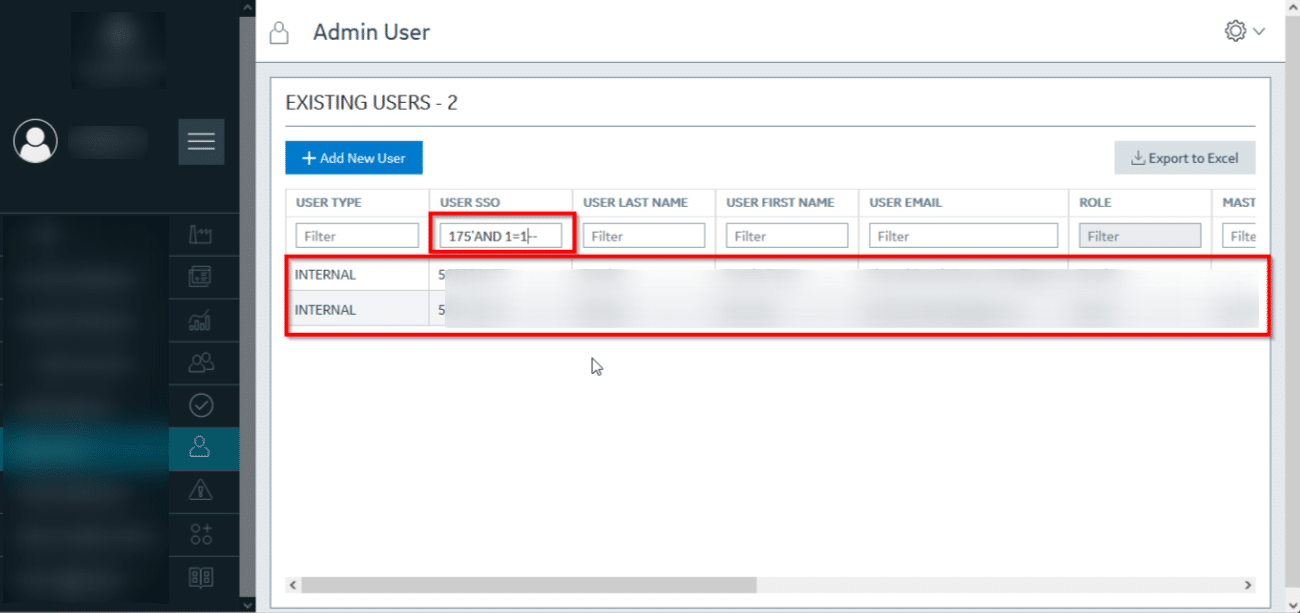Viewport: 1300px width, 613px height.
Task: Click the USER TYPE filter field
Action: (x=357, y=236)
